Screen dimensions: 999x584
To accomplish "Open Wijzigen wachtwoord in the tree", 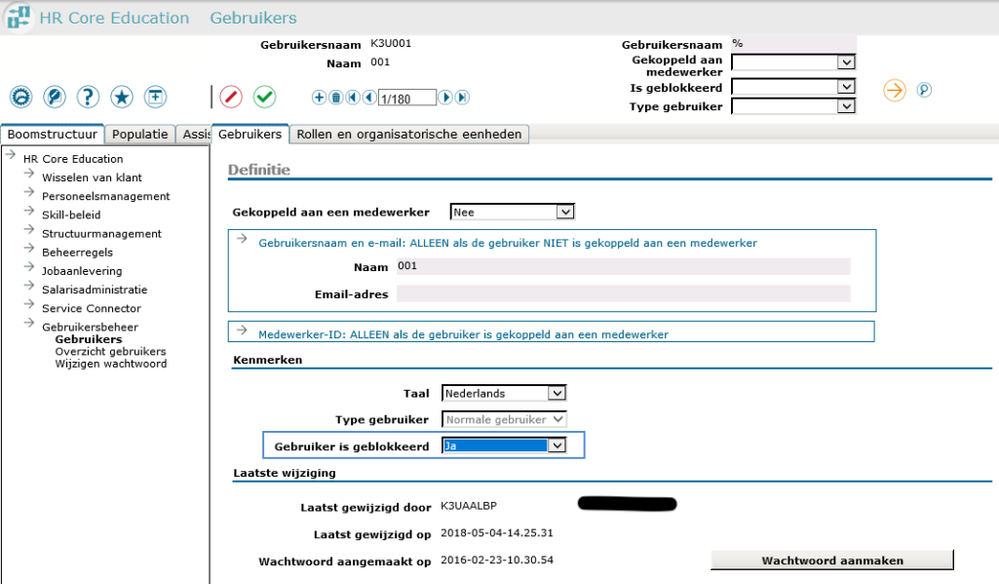I will (x=111, y=364).
